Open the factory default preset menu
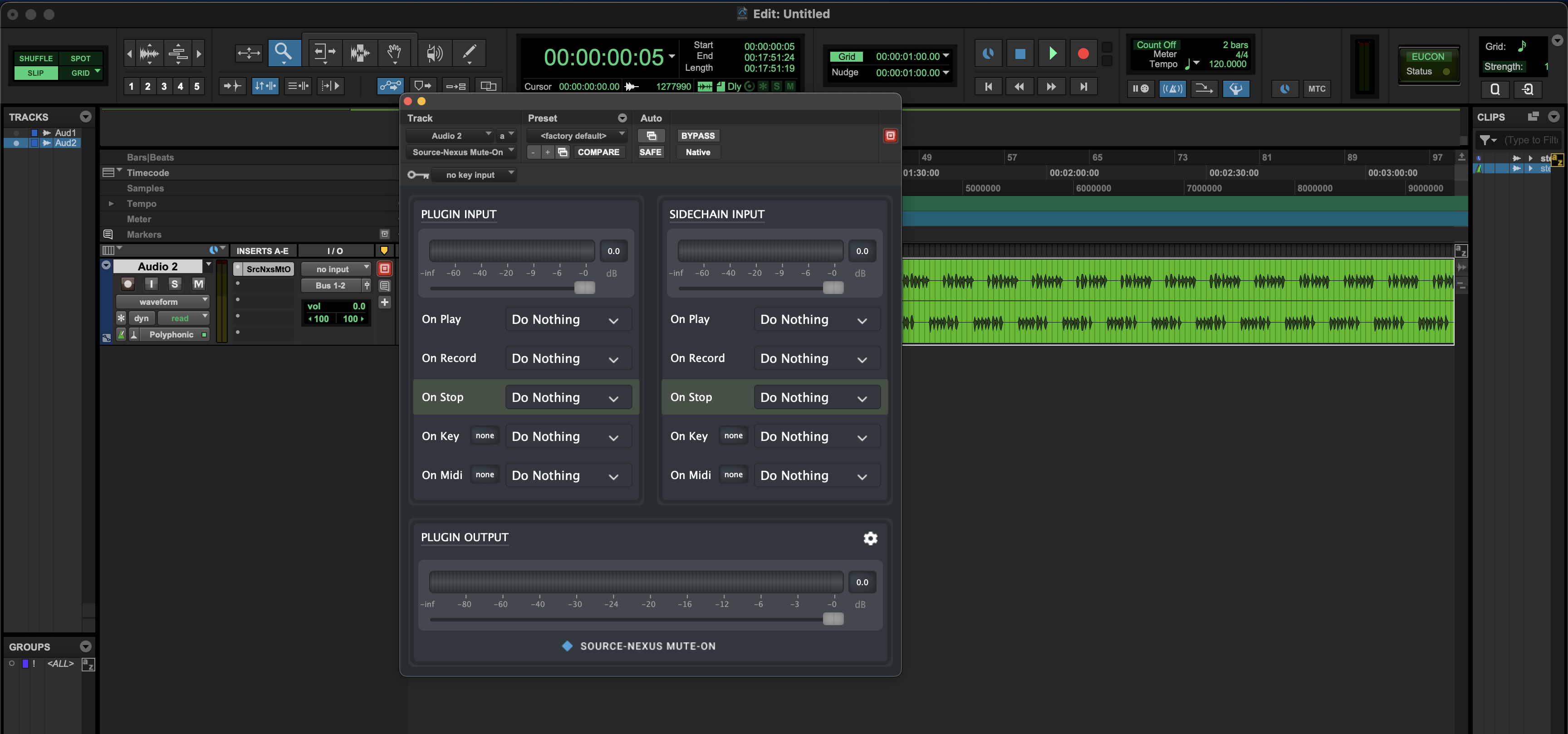Screen dimensions: 1568x734 point(576,136)
